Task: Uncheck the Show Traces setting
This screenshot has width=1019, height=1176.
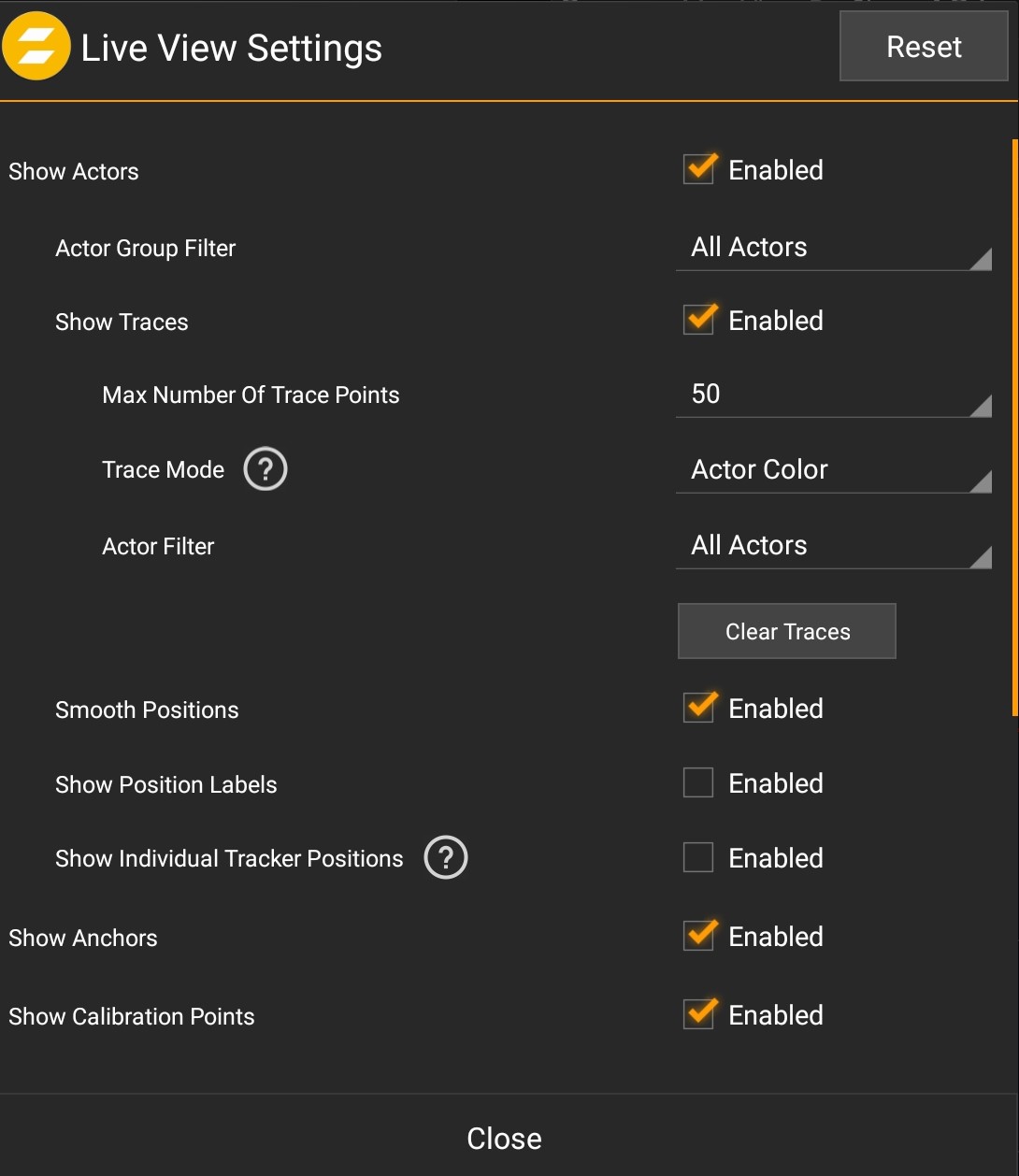Action: 698,319
